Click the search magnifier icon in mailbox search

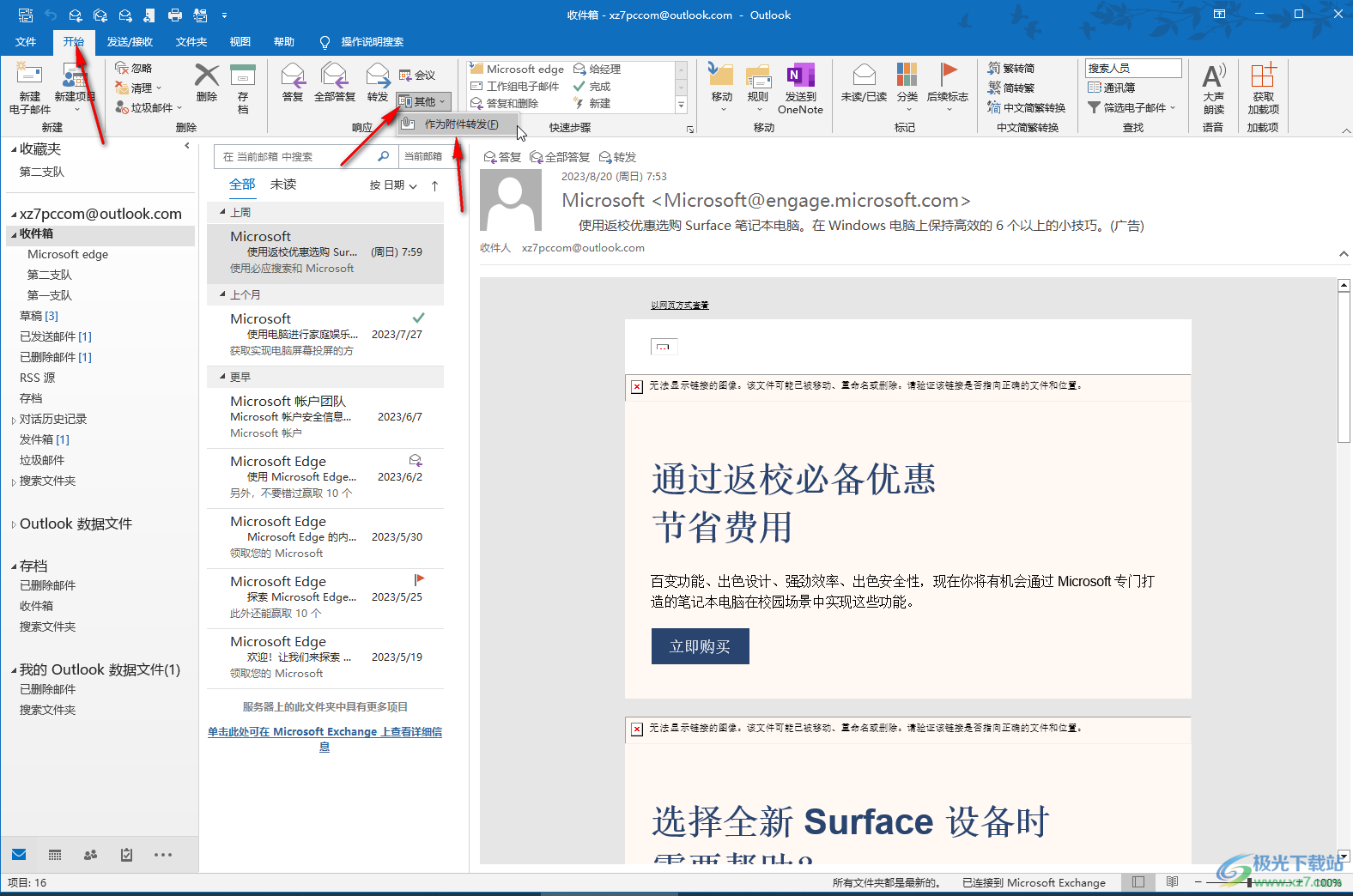click(384, 156)
